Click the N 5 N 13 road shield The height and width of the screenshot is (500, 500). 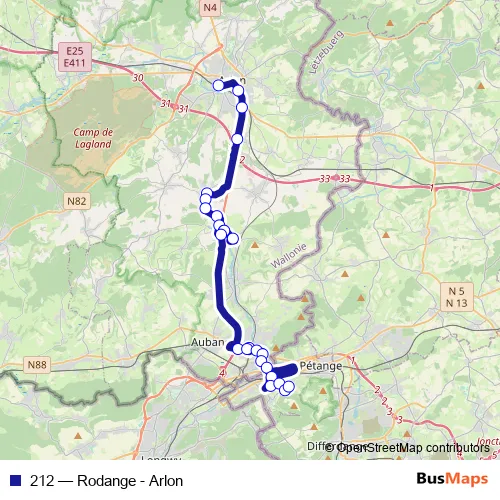pos(457,297)
